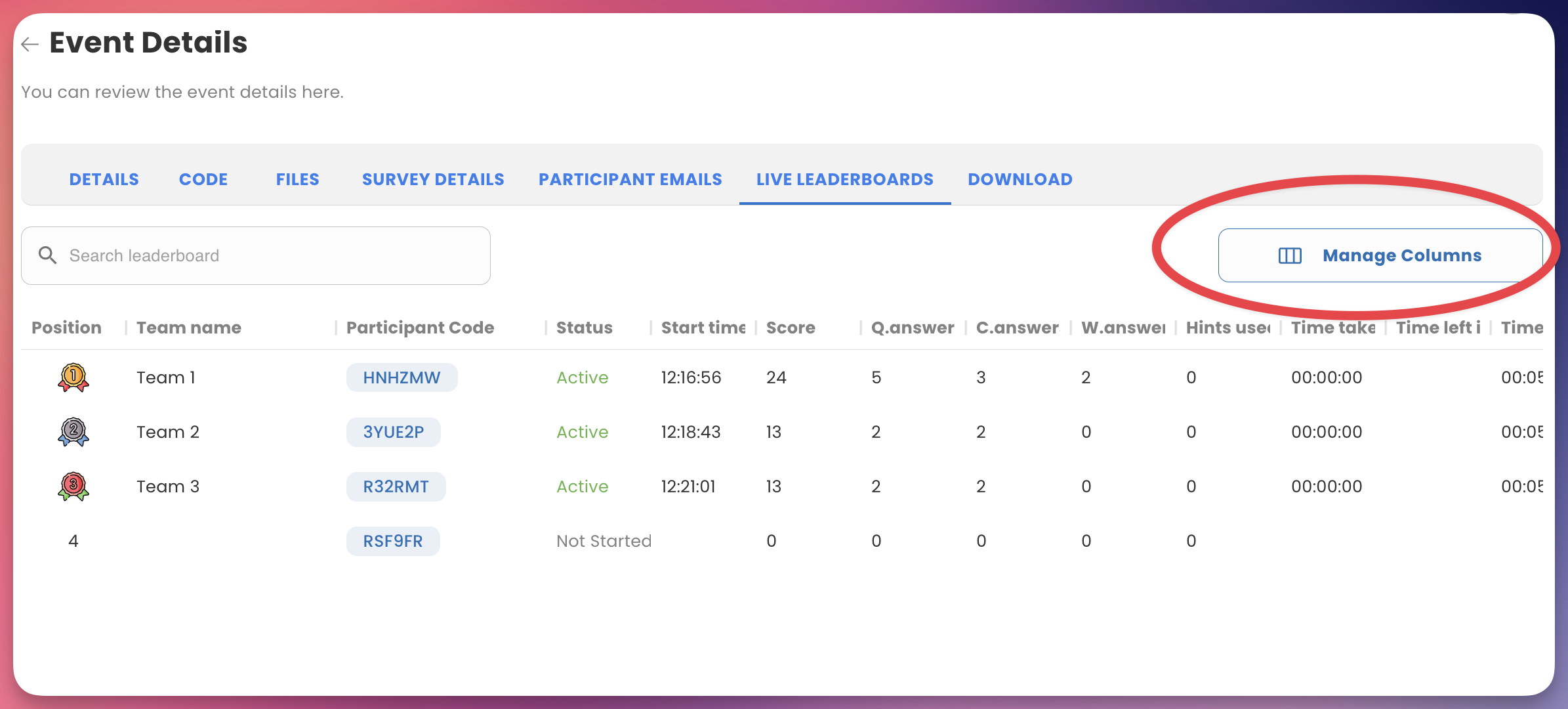Click the Manage Columns button

tap(1380, 255)
